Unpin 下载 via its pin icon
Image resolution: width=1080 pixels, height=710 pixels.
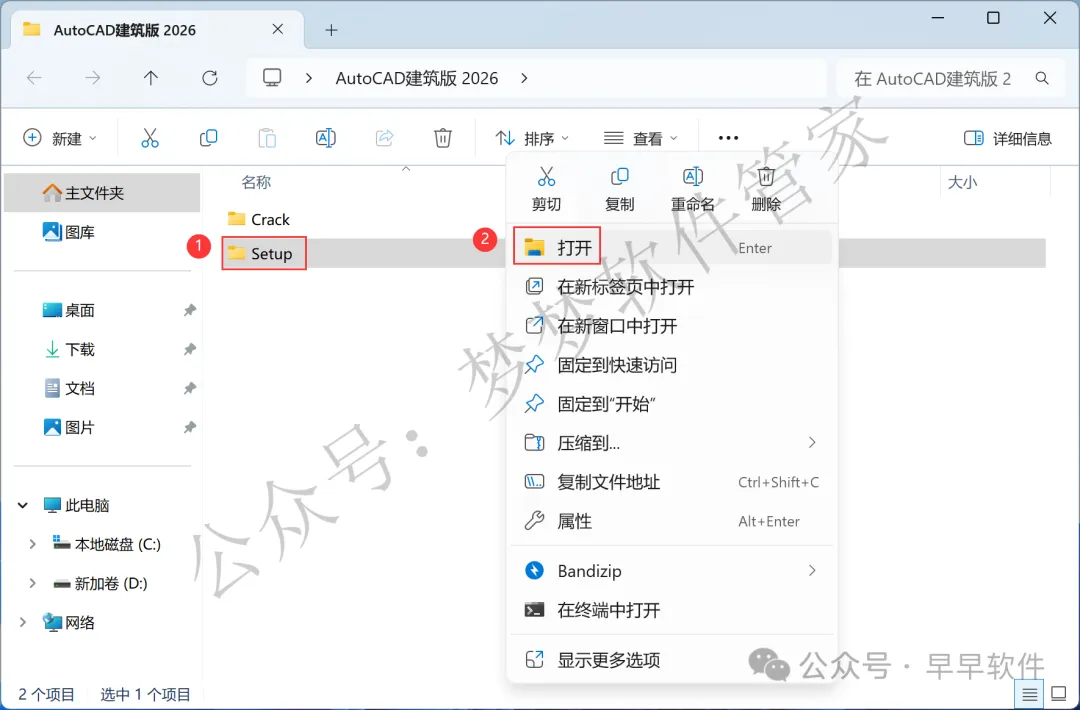(189, 349)
